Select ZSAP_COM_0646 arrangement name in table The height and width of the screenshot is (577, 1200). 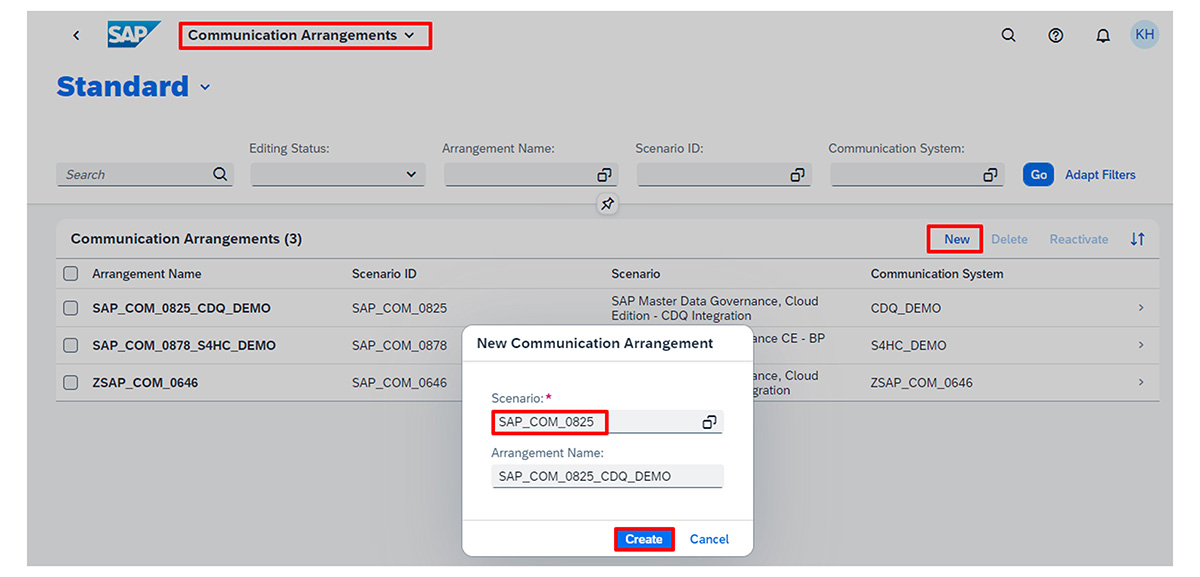pos(145,382)
